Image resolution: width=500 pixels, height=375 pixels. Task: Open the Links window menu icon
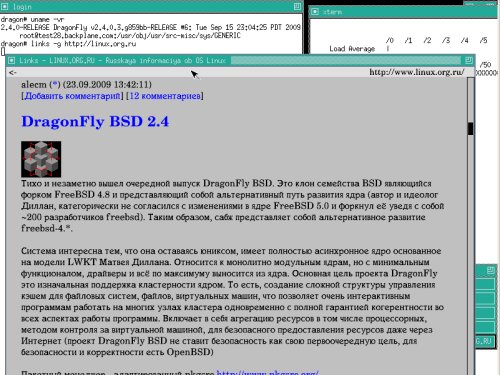[x=11, y=60]
